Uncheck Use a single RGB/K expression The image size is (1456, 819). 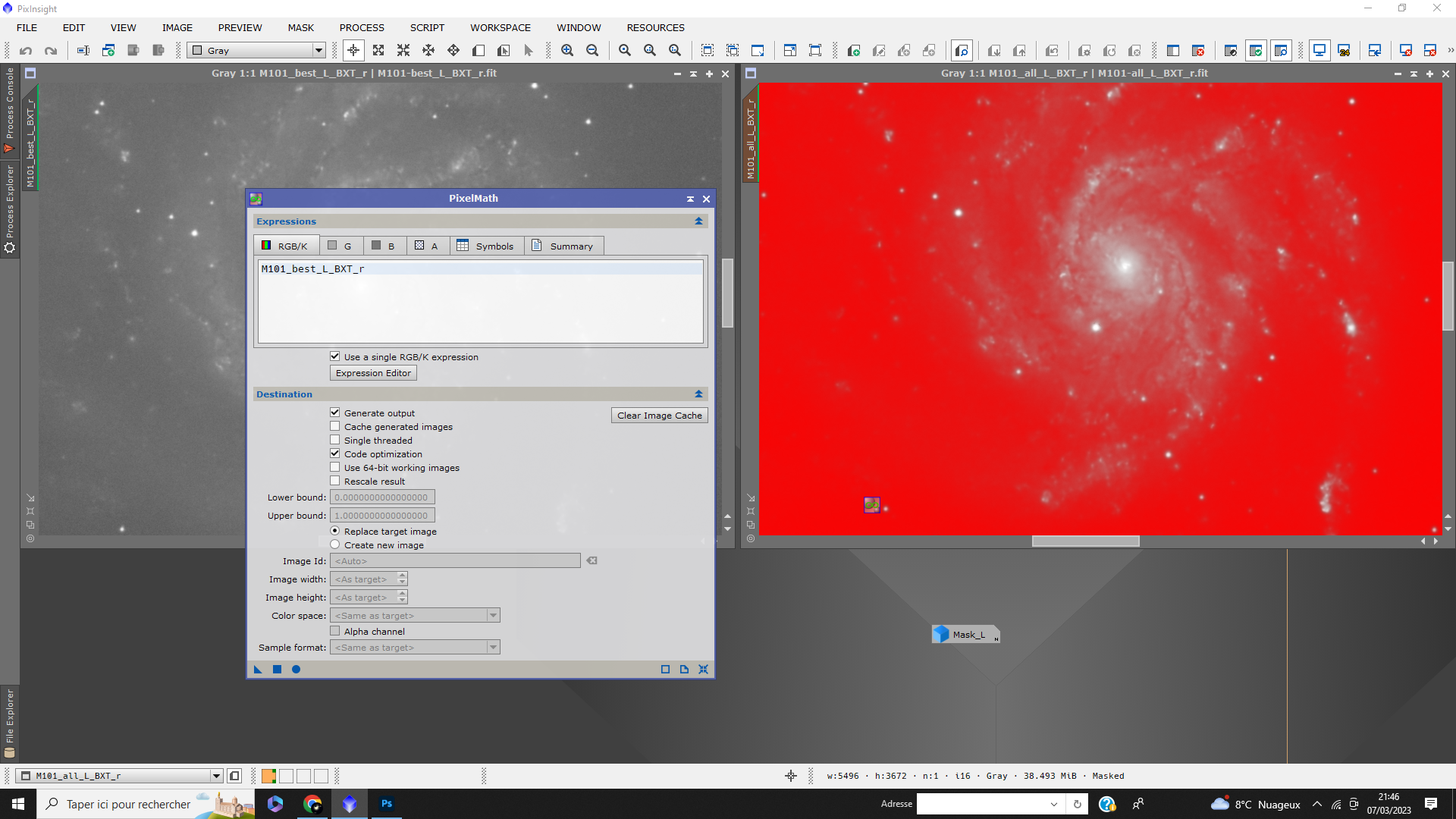(x=335, y=356)
